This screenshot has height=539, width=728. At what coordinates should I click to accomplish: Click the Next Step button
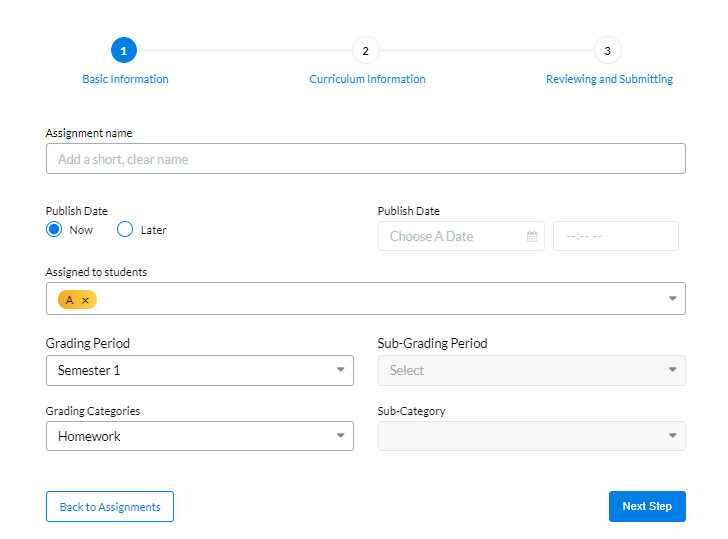coord(646,506)
